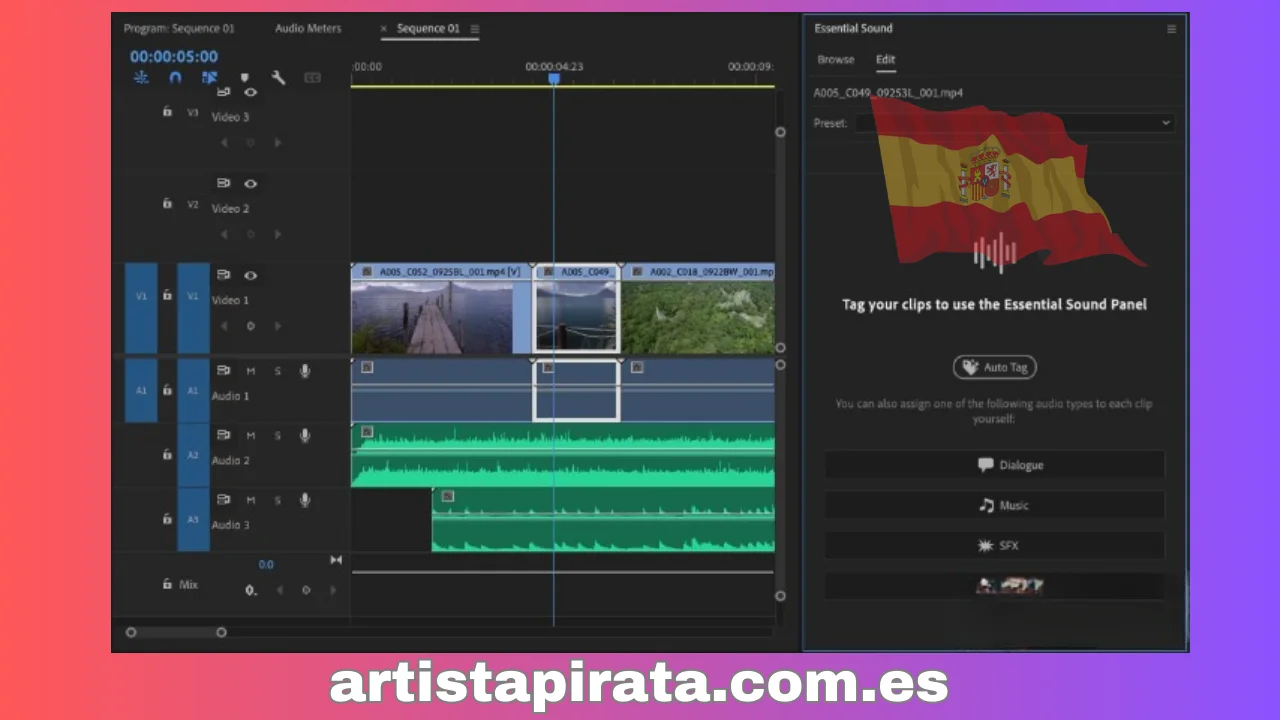1280x720 pixels.
Task: Solo the Audio 1 track
Action: pos(278,371)
